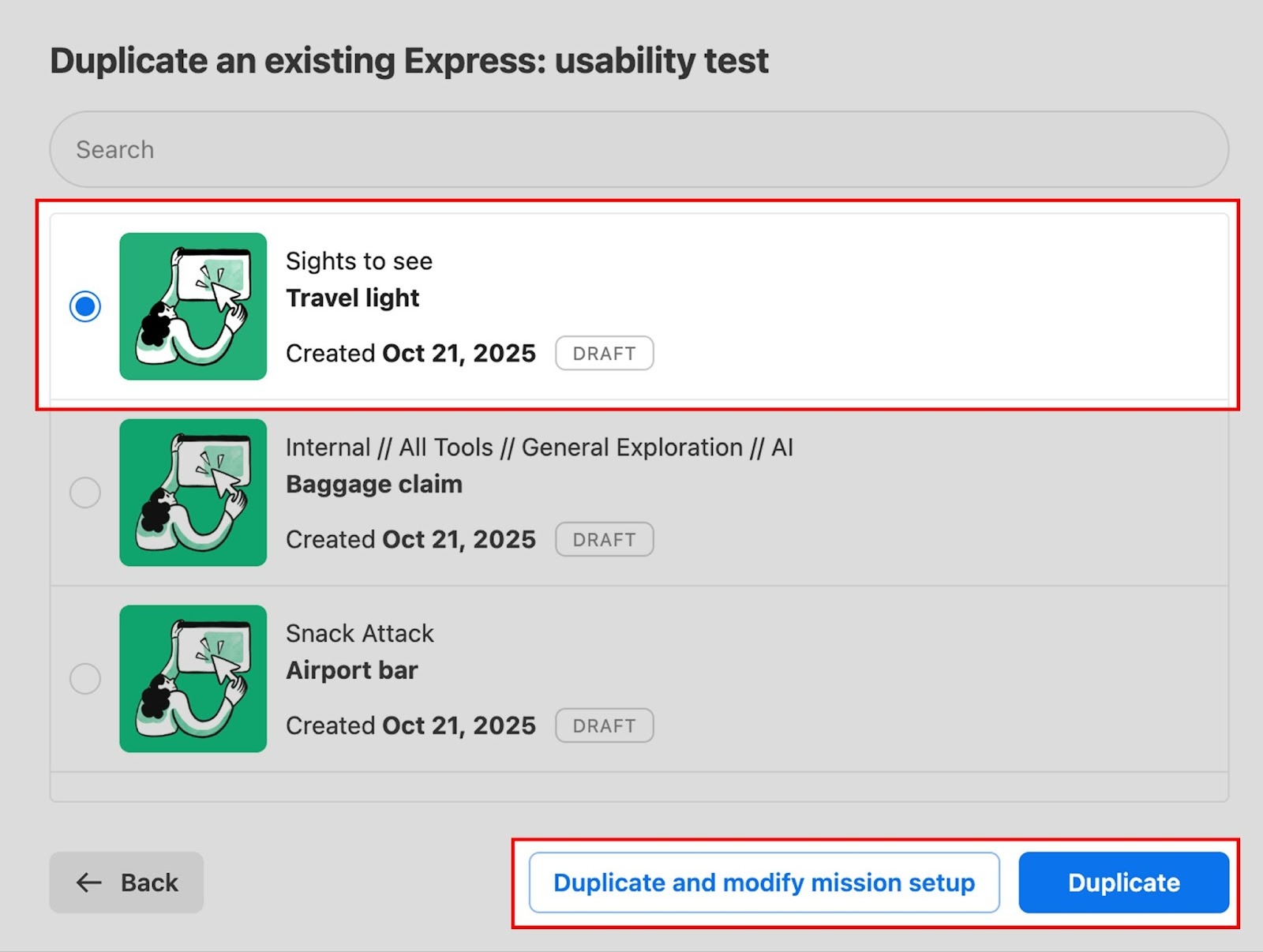Click DRAFT badge on Airport bar

pos(604,726)
